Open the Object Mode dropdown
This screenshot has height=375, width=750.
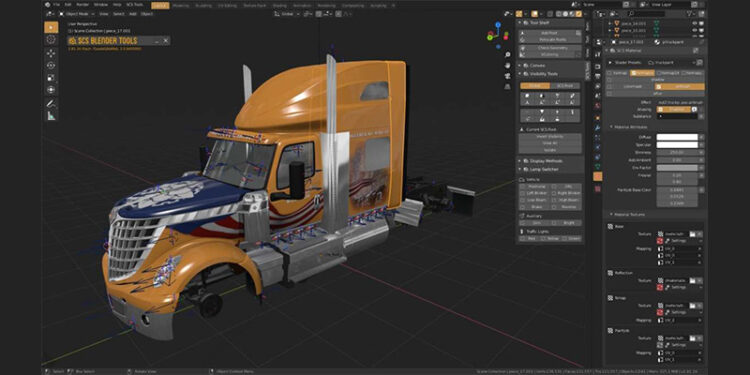[78, 14]
